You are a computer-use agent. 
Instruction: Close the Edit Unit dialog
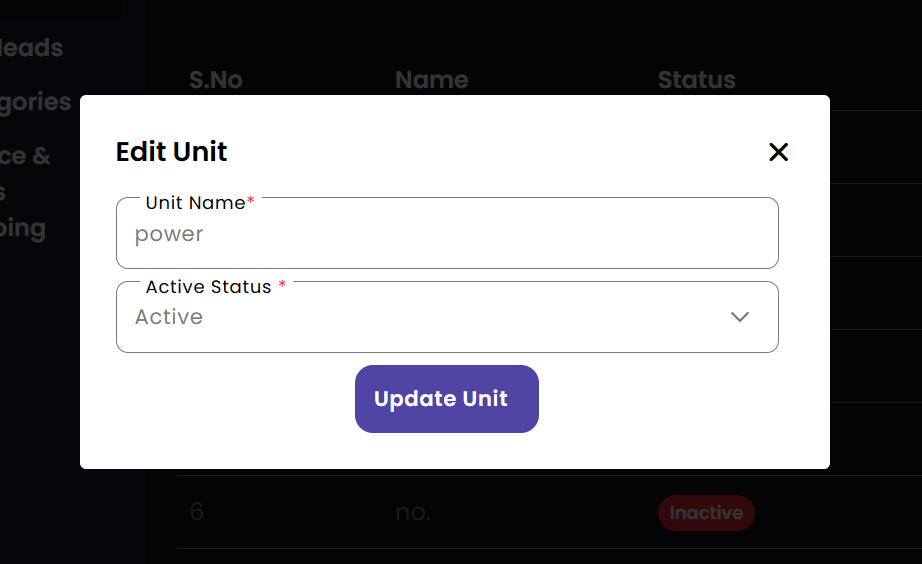pos(778,152)
